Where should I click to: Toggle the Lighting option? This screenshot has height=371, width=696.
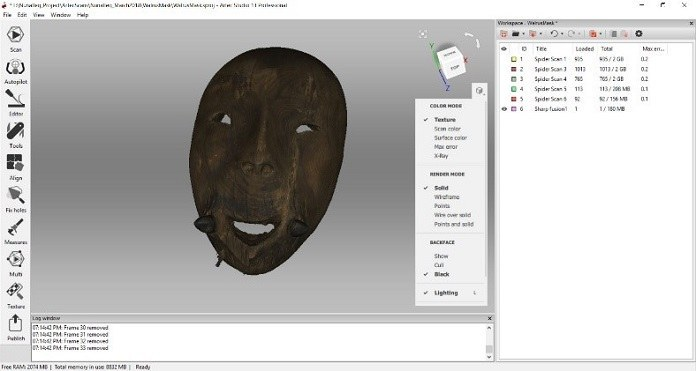pos(446,293)
